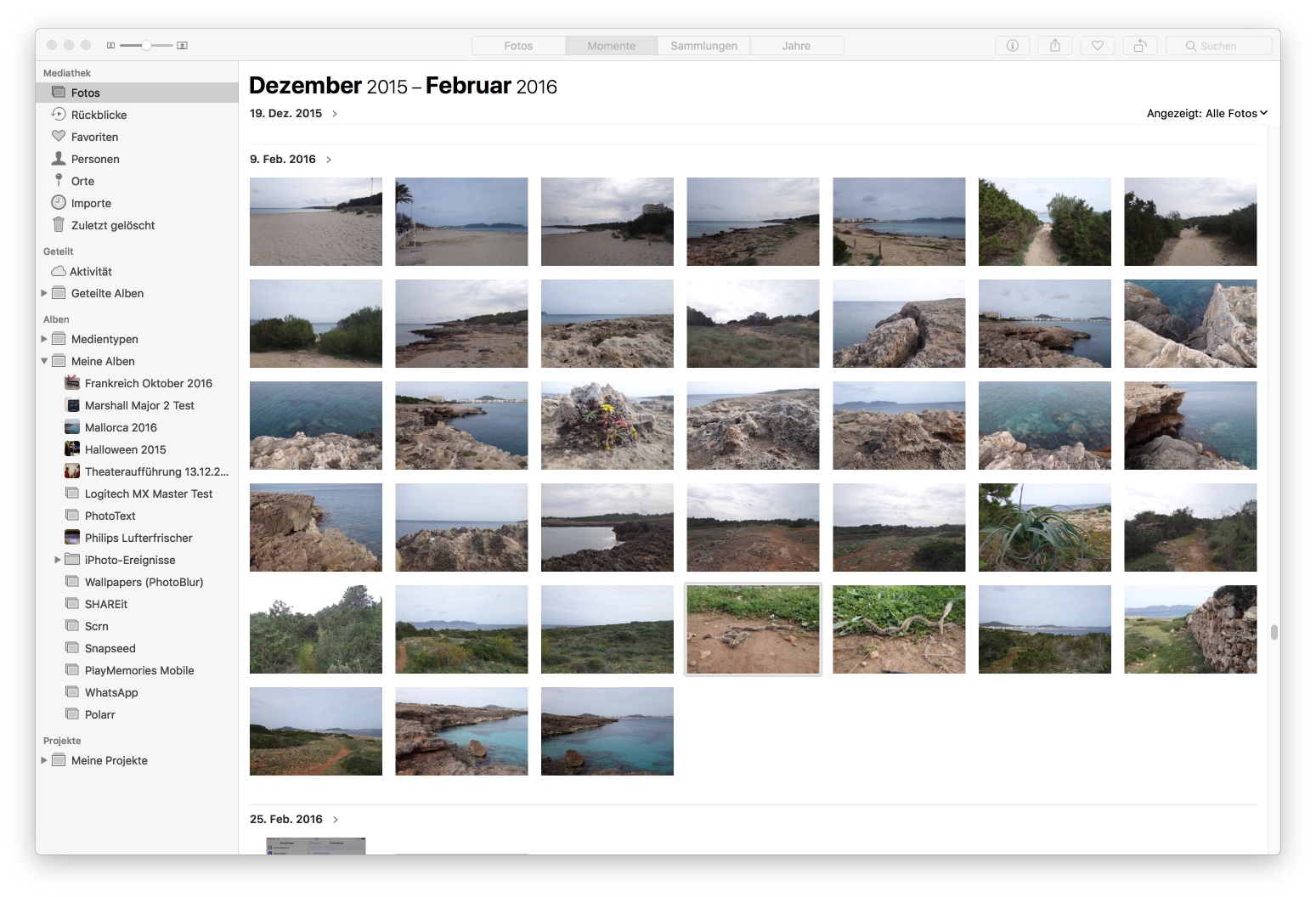Collapse the Meine Alben folder
This screenshot has height=897, width=1316.
click(x=44, y=361)
